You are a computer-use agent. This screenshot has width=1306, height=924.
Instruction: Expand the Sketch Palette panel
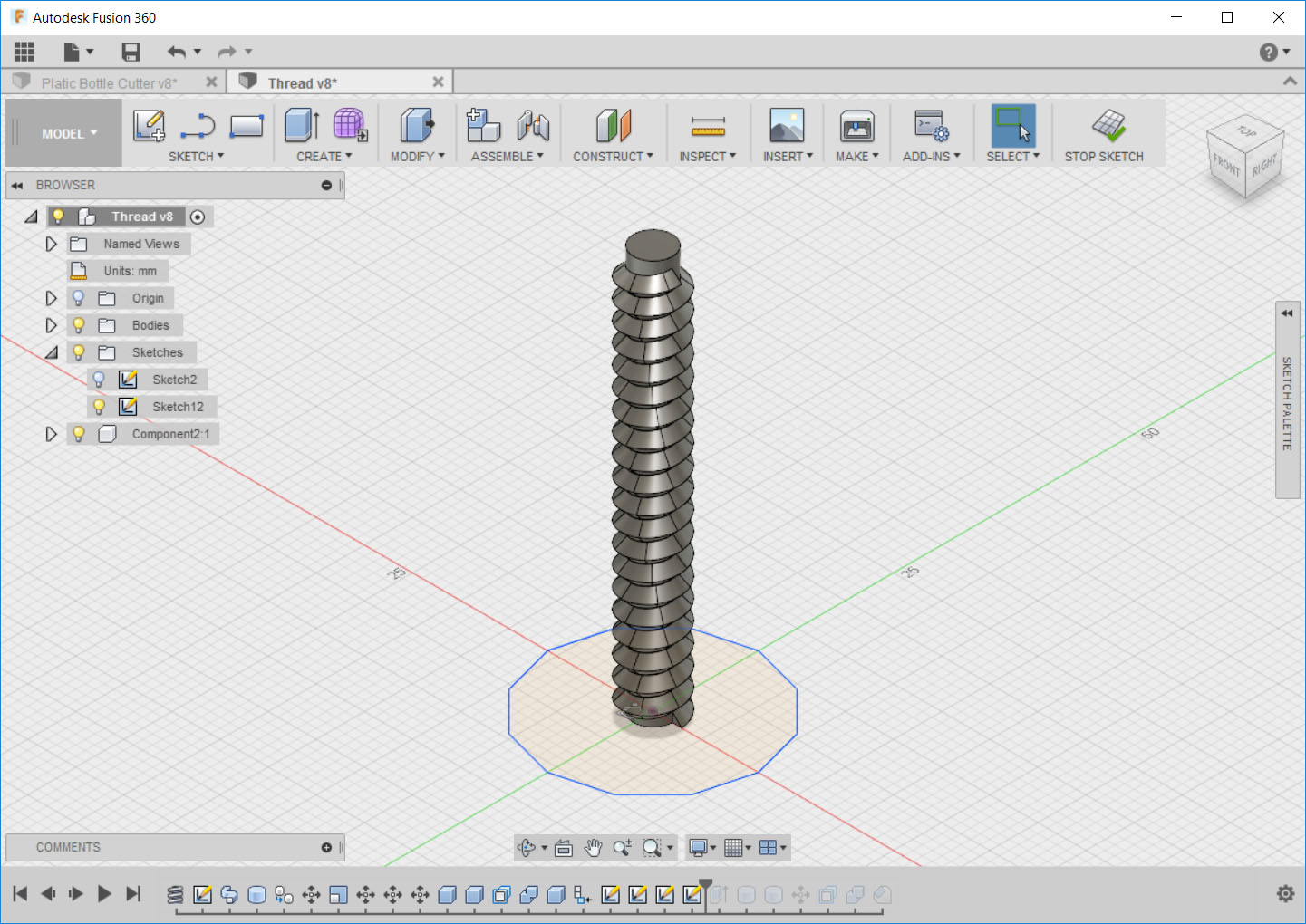(1287, 313)
